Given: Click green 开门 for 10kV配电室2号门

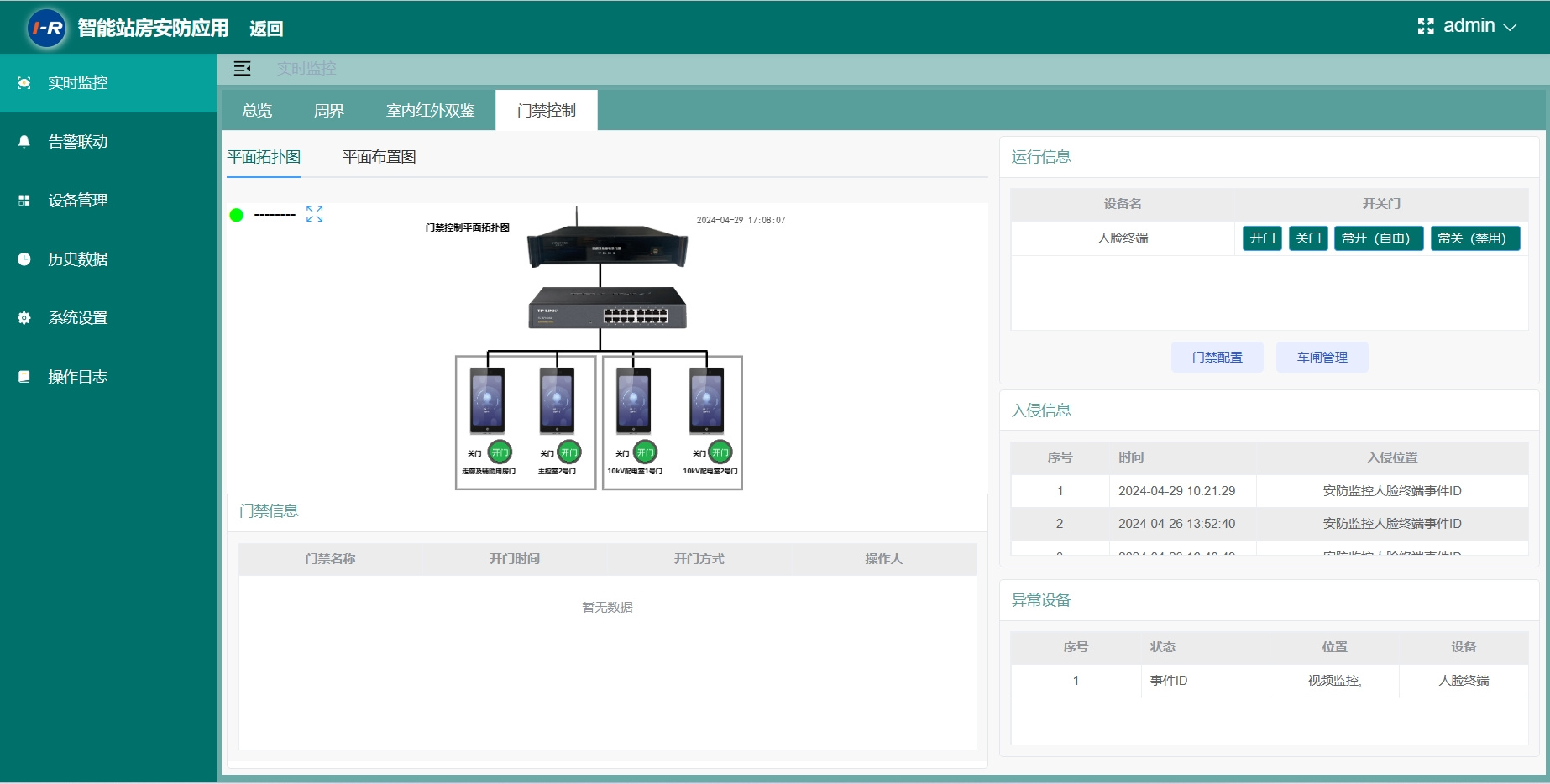Looking at the screenshot, I should (720, 452).
